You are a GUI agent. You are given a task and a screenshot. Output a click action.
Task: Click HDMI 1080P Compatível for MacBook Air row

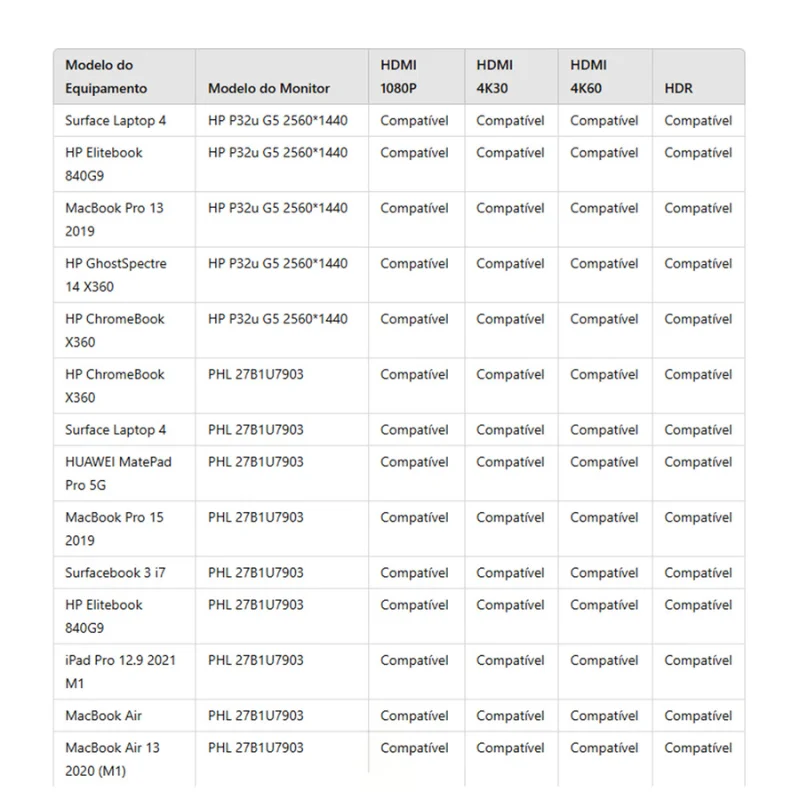[416, 715]
